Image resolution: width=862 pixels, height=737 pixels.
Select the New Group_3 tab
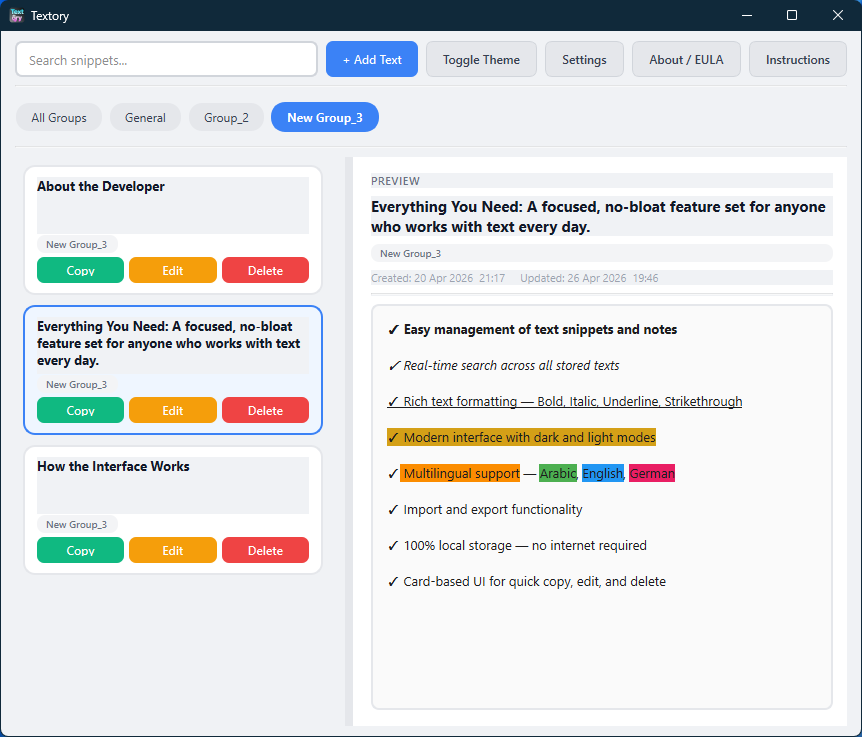(325, 118)
